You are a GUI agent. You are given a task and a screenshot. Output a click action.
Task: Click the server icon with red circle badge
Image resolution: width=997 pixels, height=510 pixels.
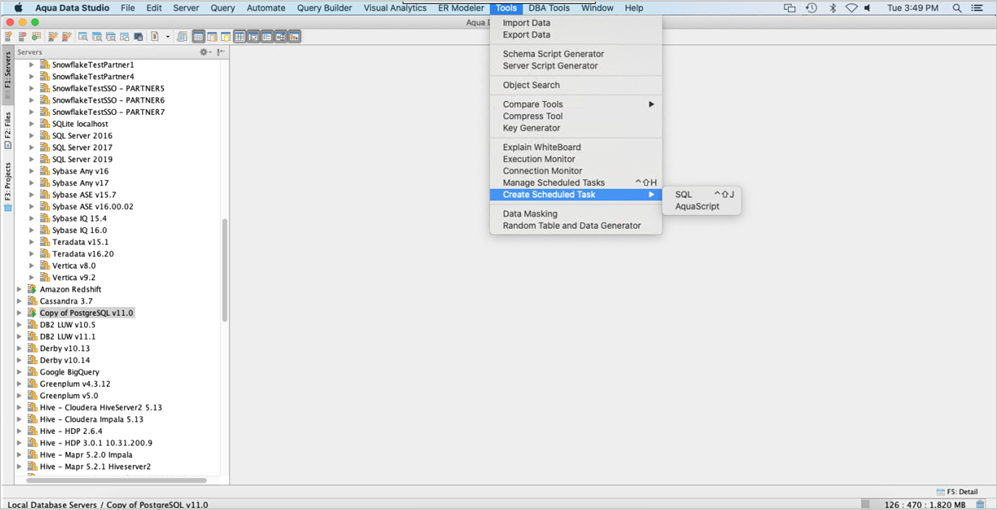pyautogui.click(x=22, y=37)
